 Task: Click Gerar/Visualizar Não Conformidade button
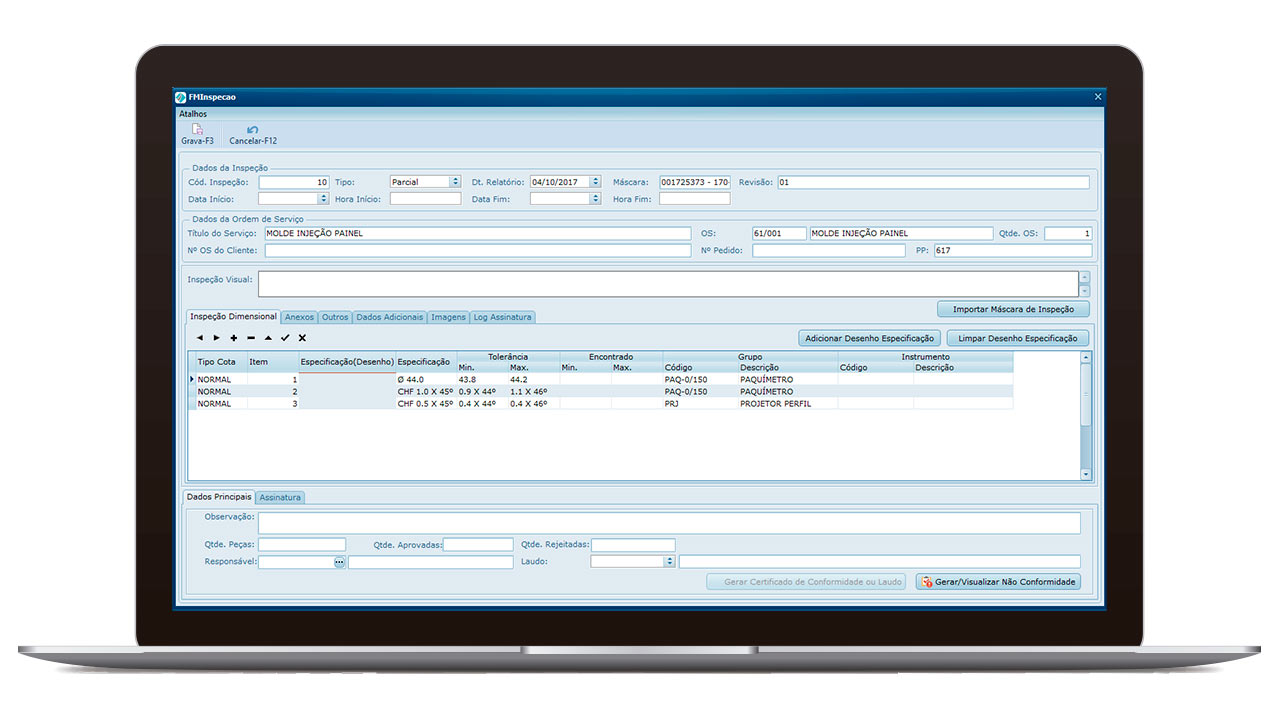pos(998,581)
